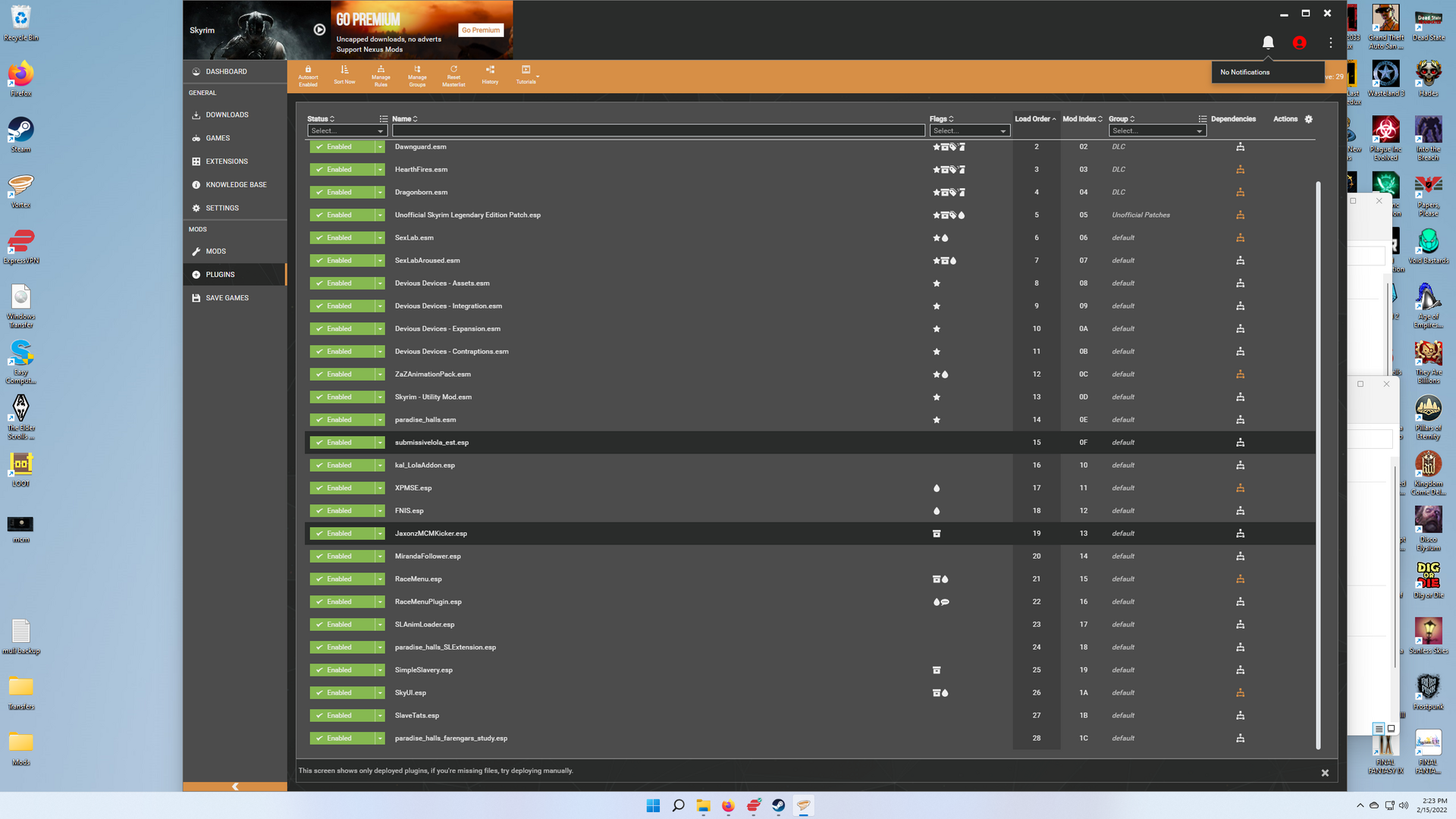Toggle Enabled status for FNIS.esp
Viewport: 1456px width, 819px height.
[343, 510]
